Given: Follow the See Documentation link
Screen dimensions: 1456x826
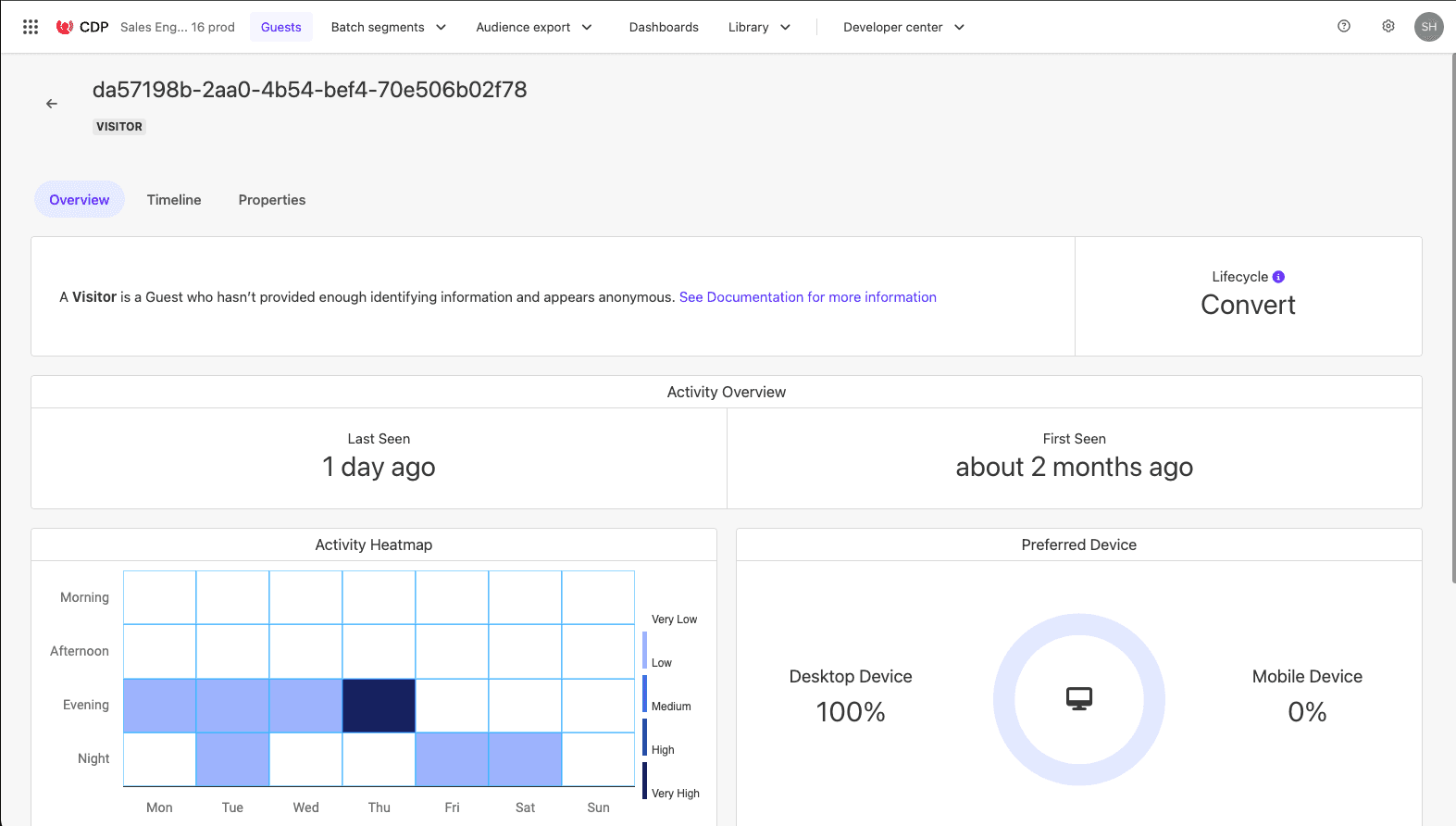Looking at the screenshot, I should 807,297.
